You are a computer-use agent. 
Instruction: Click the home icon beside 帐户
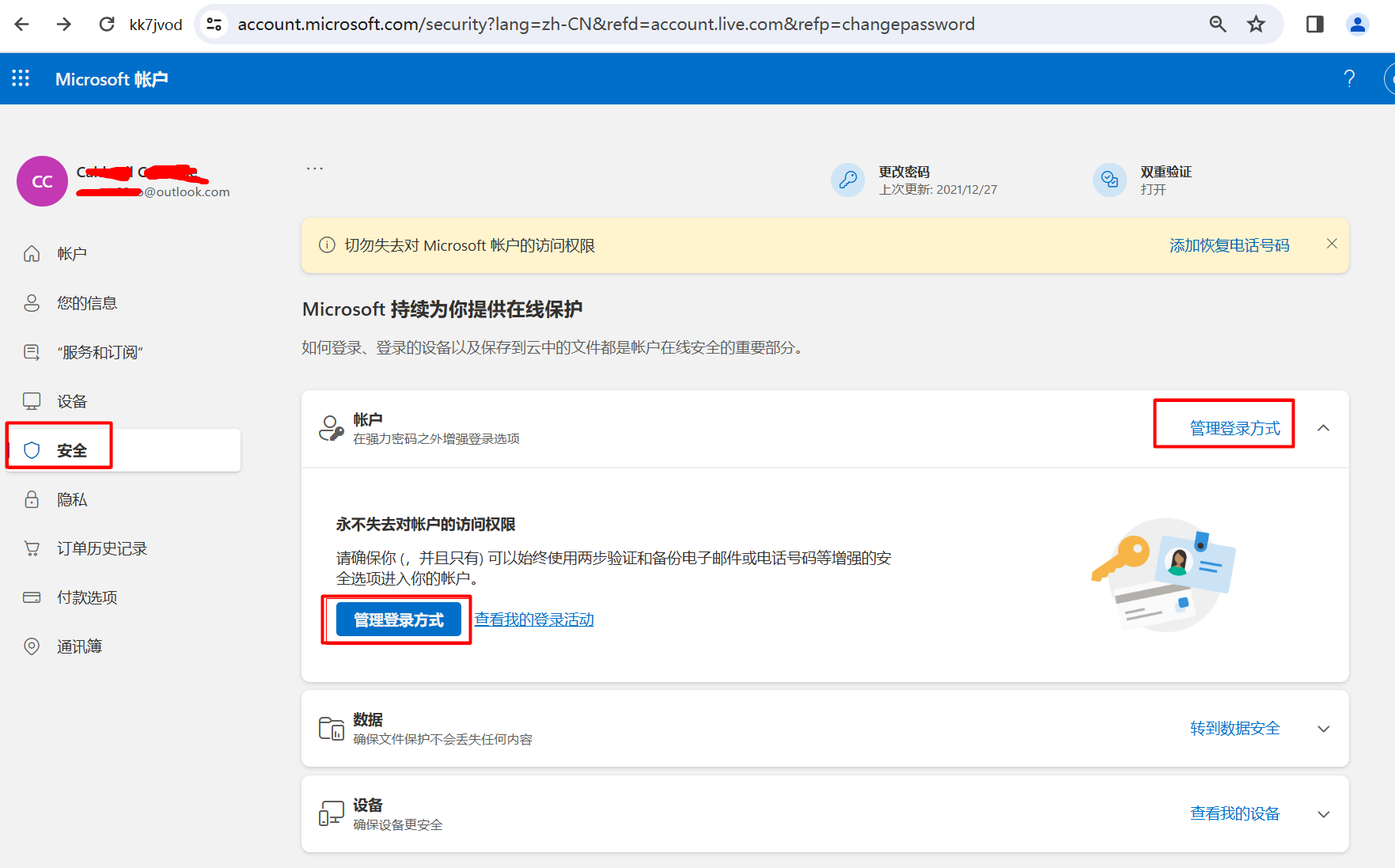pyautogui.click(x=32, y=254)
